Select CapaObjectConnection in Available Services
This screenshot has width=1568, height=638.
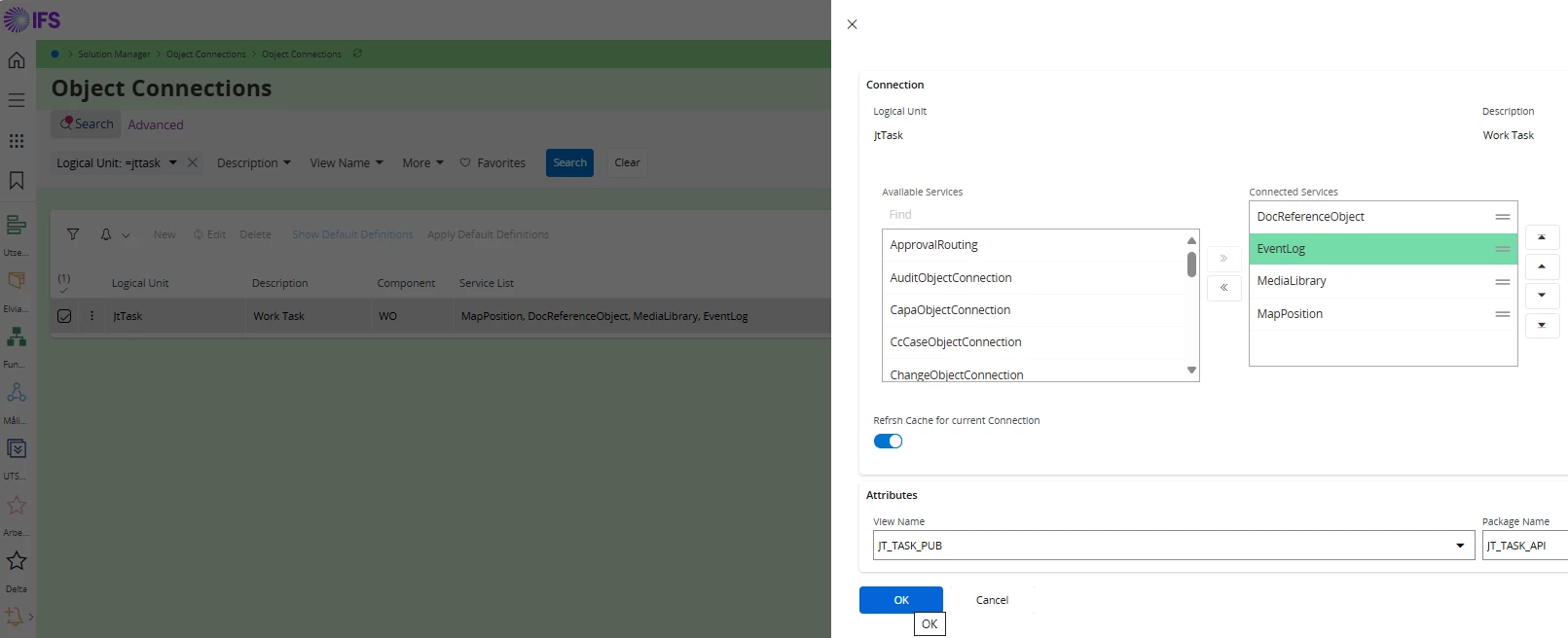1034,310
